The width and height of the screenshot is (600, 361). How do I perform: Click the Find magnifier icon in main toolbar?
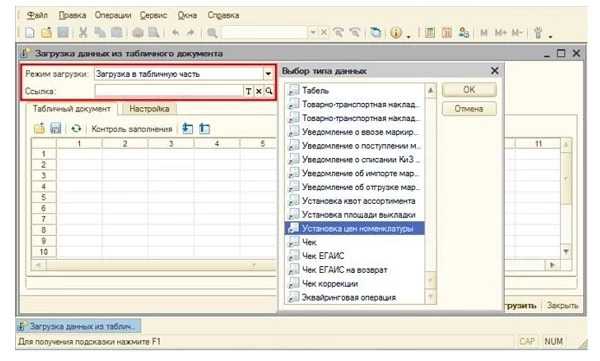pyautogui.click(x=212, y=33)
